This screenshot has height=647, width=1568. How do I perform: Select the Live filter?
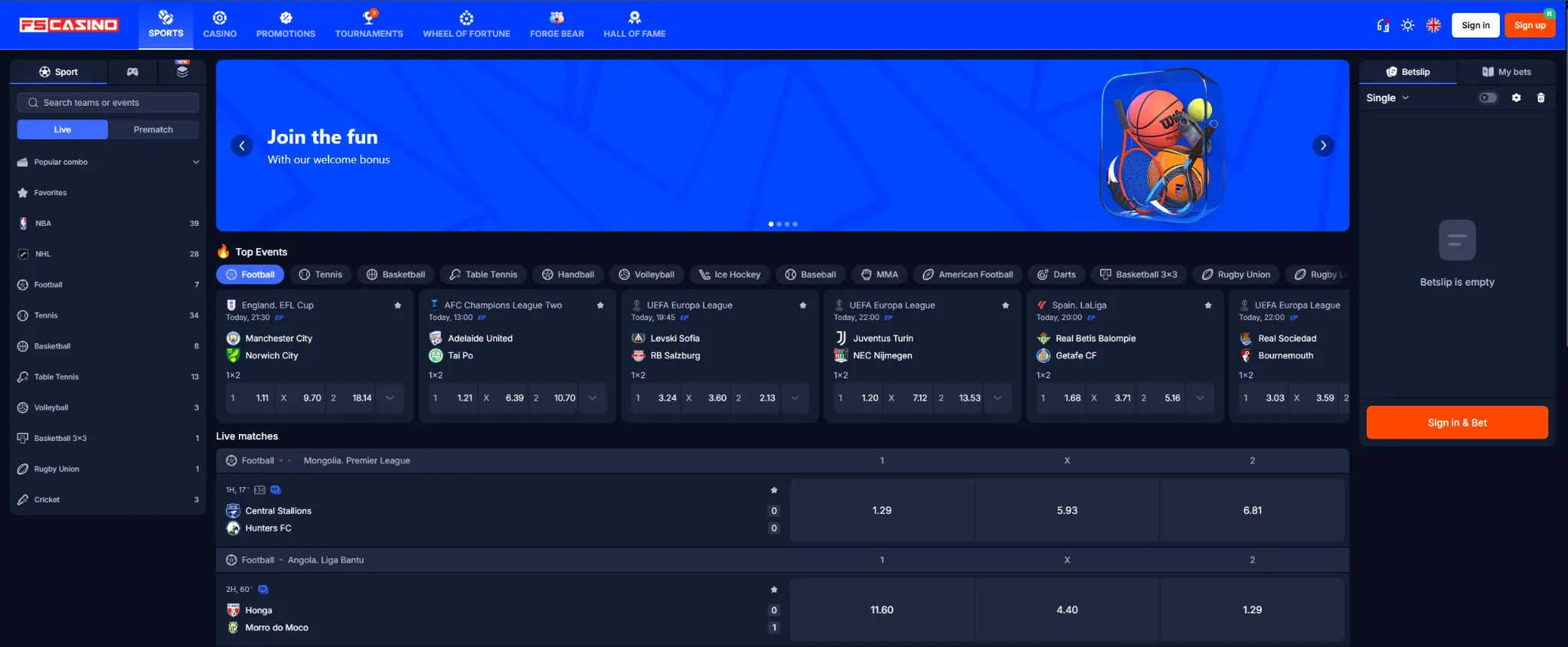click(62, 129)
